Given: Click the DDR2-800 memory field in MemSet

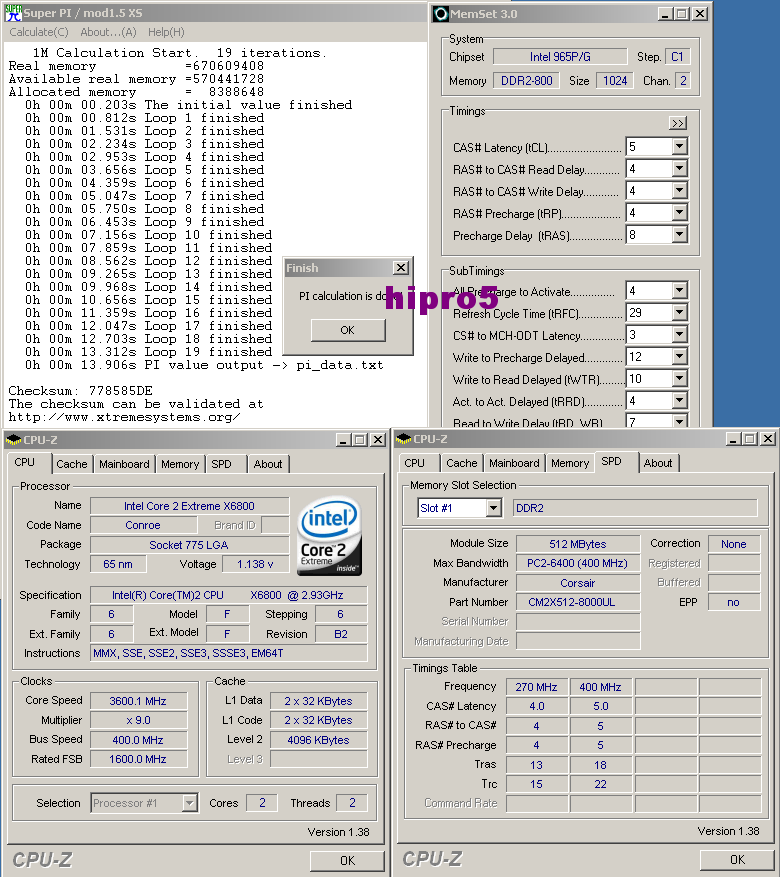Looking at the screenshot, I should click(526, 81).
